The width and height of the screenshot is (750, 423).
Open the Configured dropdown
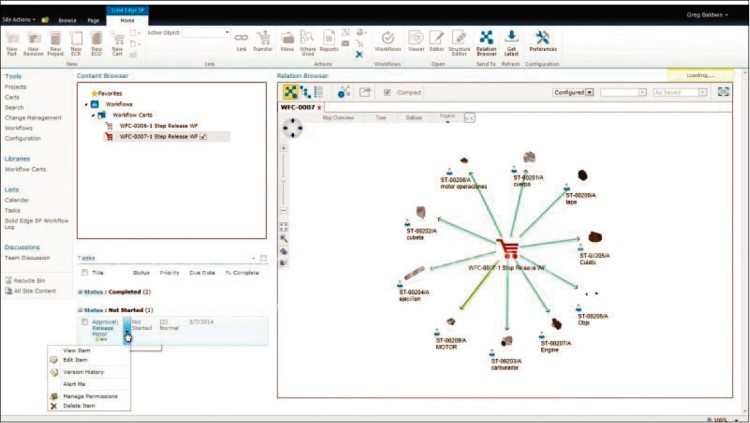click(x=590, y=92)
